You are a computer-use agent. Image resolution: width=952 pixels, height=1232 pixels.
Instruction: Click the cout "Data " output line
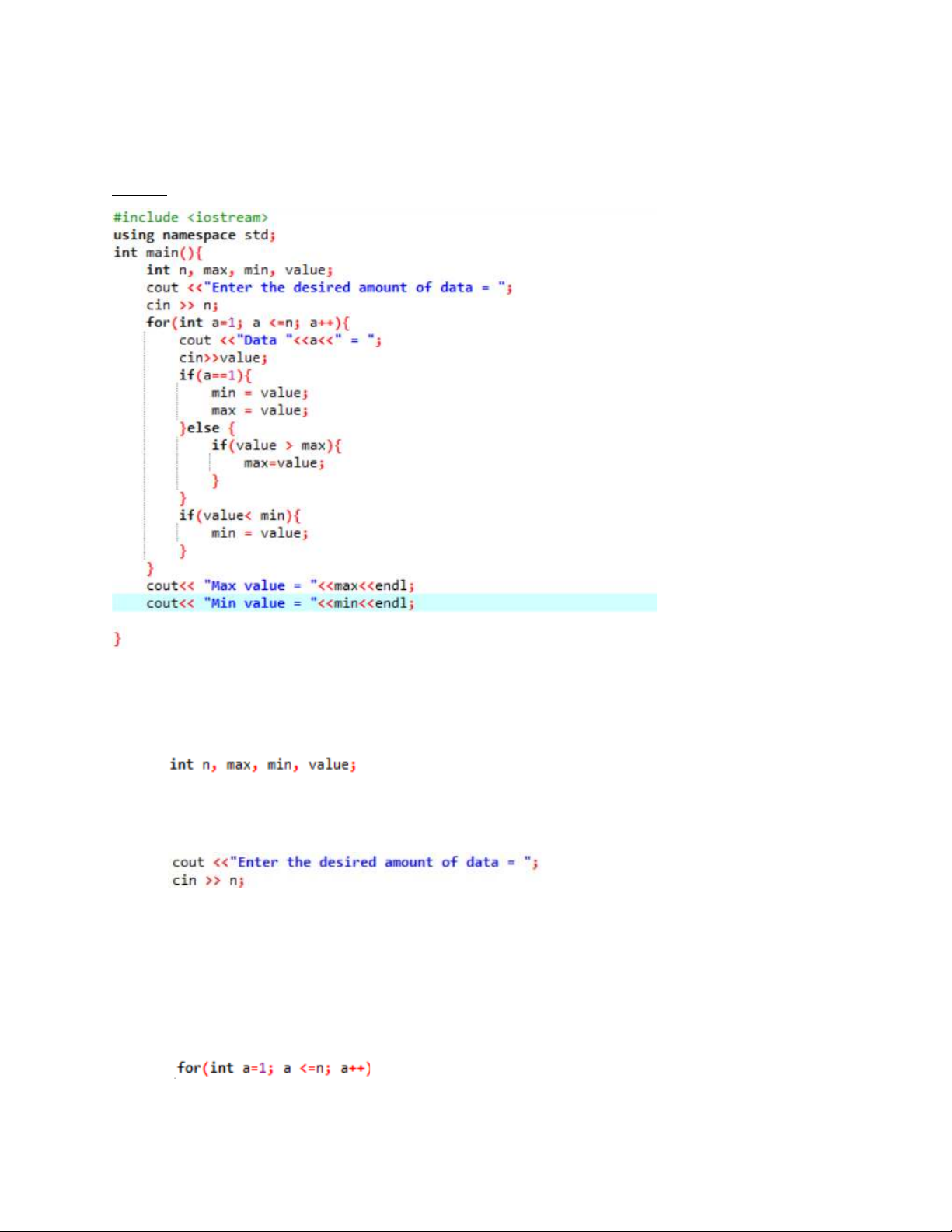(x=280, y=340)
